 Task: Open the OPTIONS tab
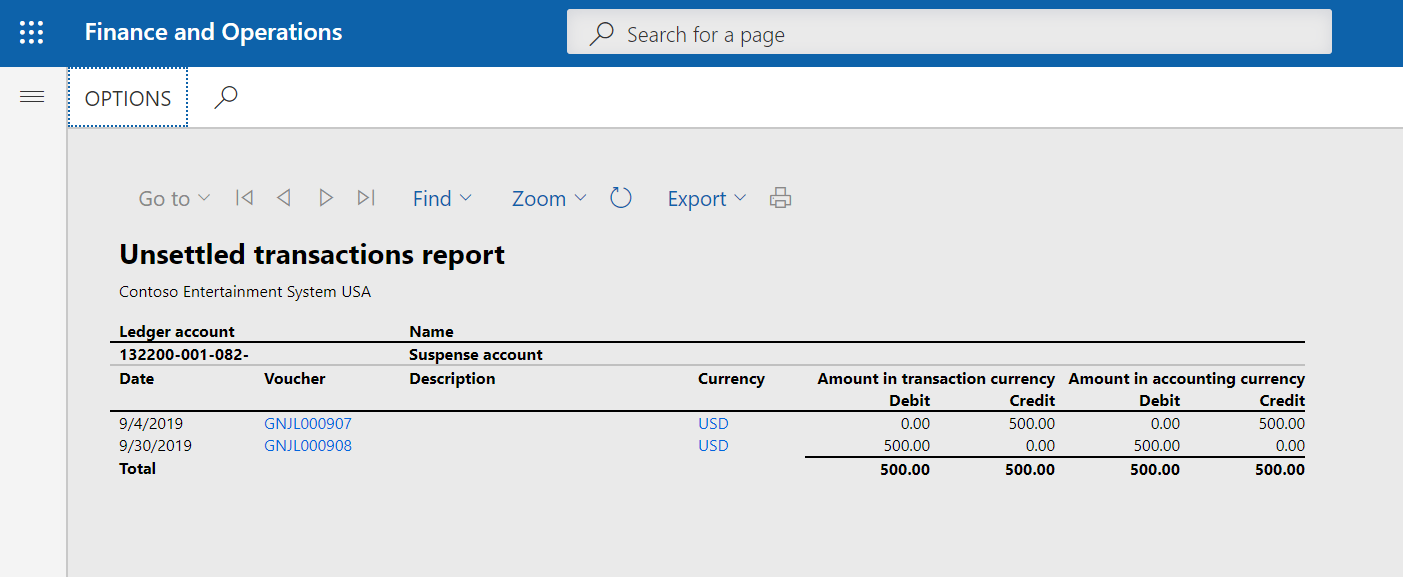(128, 98)
